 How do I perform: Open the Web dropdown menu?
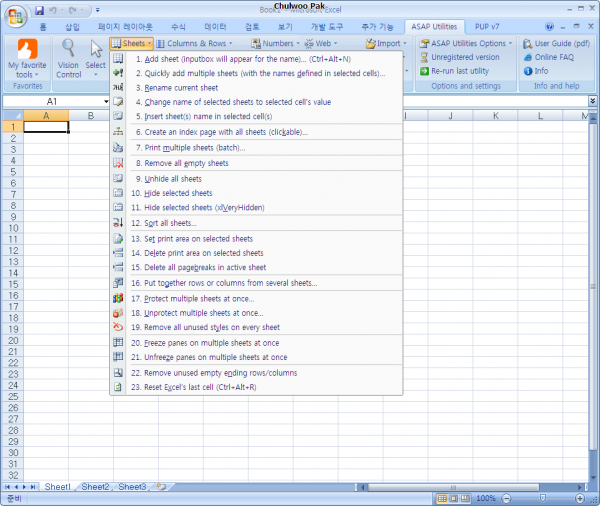tap(321, 43)
